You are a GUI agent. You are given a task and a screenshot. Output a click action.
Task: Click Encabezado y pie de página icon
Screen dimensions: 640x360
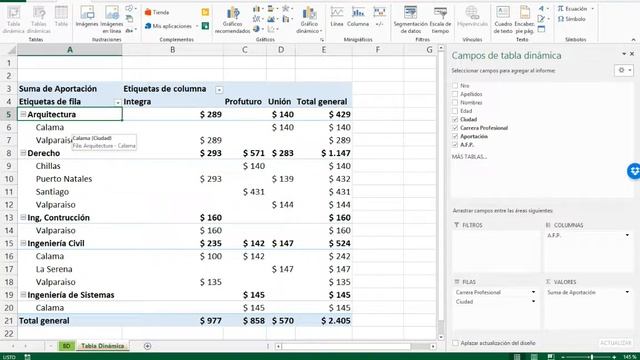pos(524,20)
